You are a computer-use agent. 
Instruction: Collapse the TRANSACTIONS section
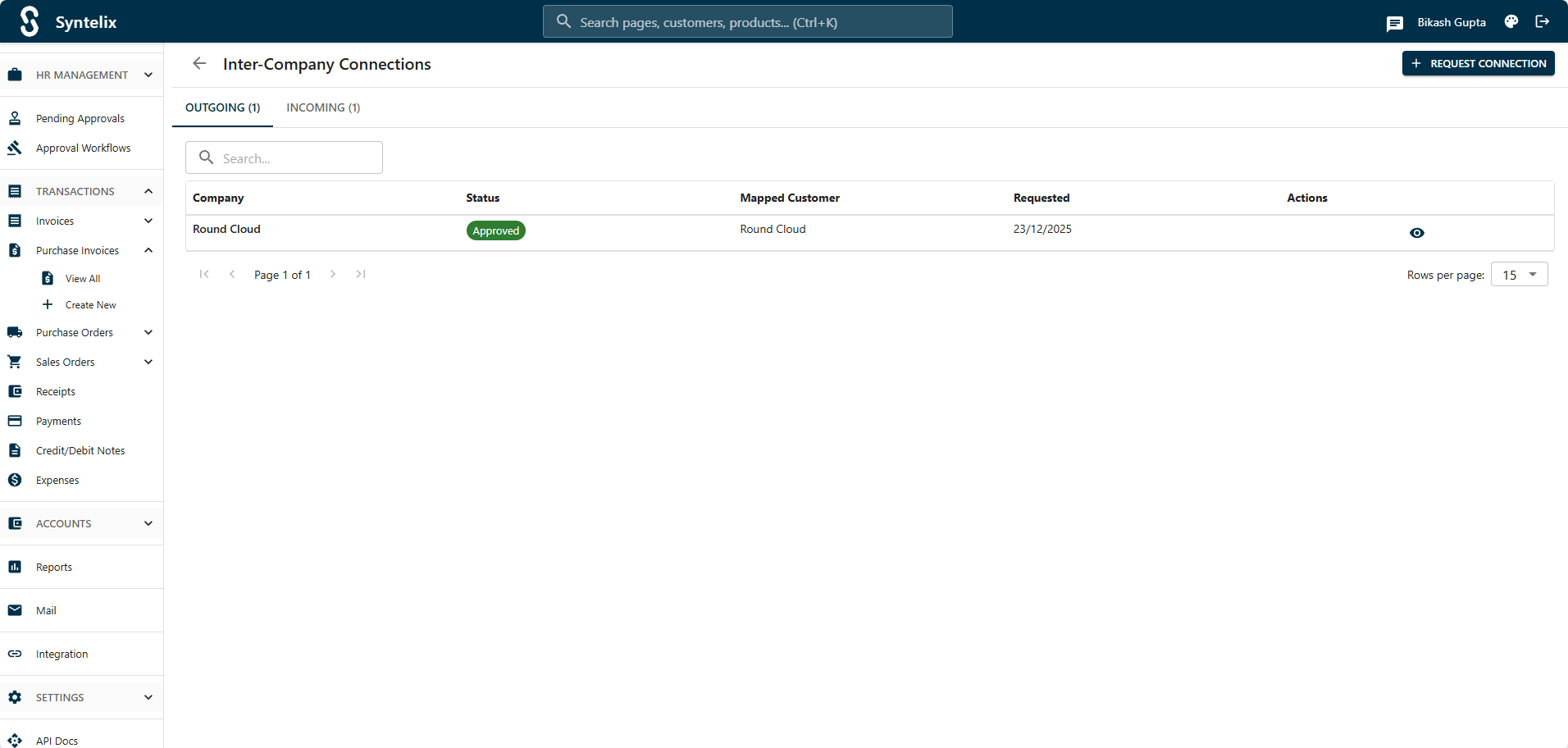[x=148, y=191]
